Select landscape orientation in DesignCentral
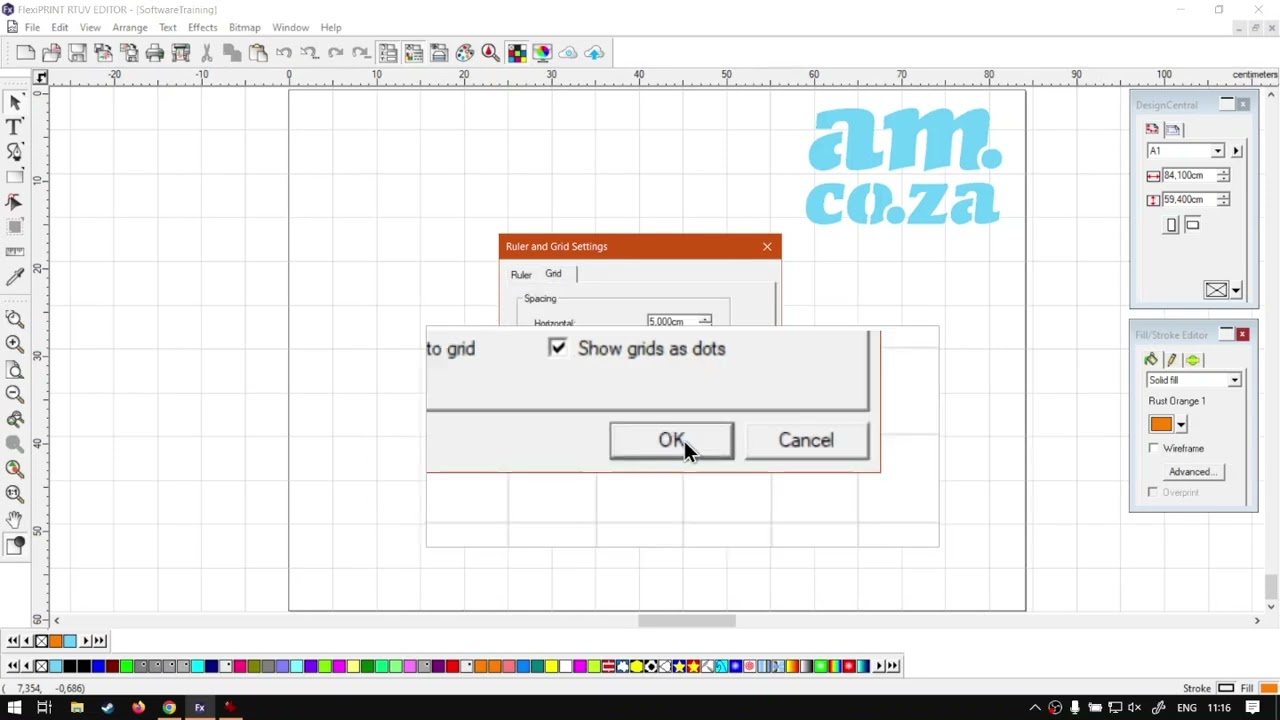 (1192, 225)
